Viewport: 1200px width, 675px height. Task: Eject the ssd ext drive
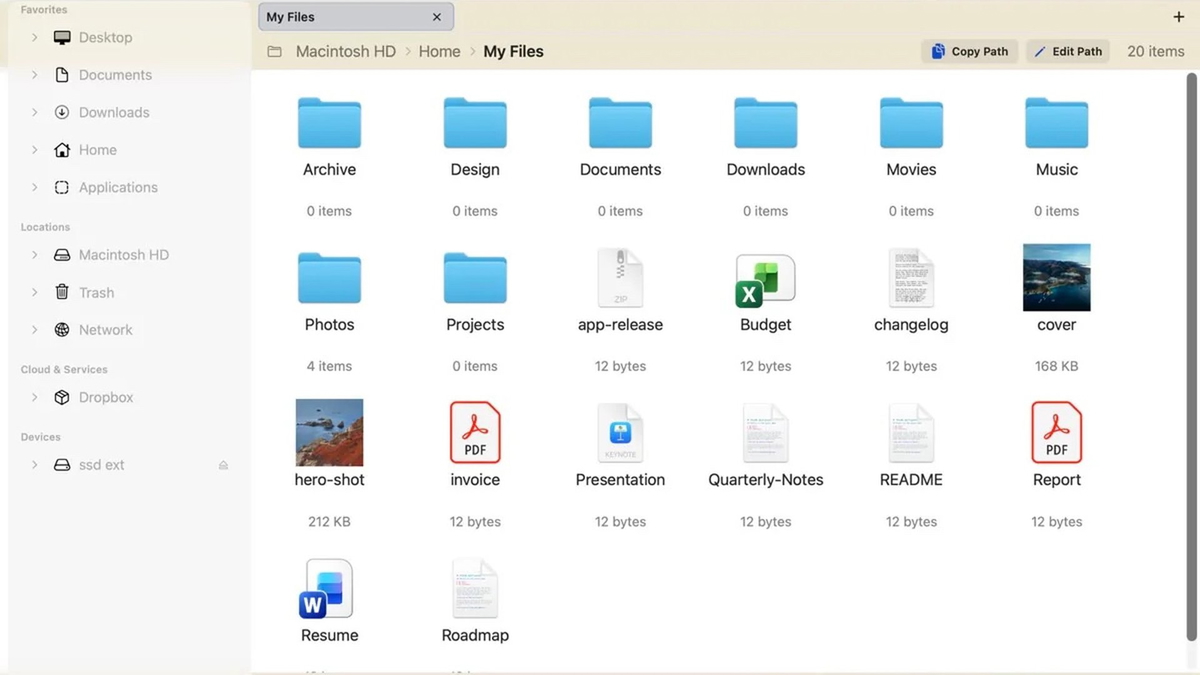[x=223, y=465]
